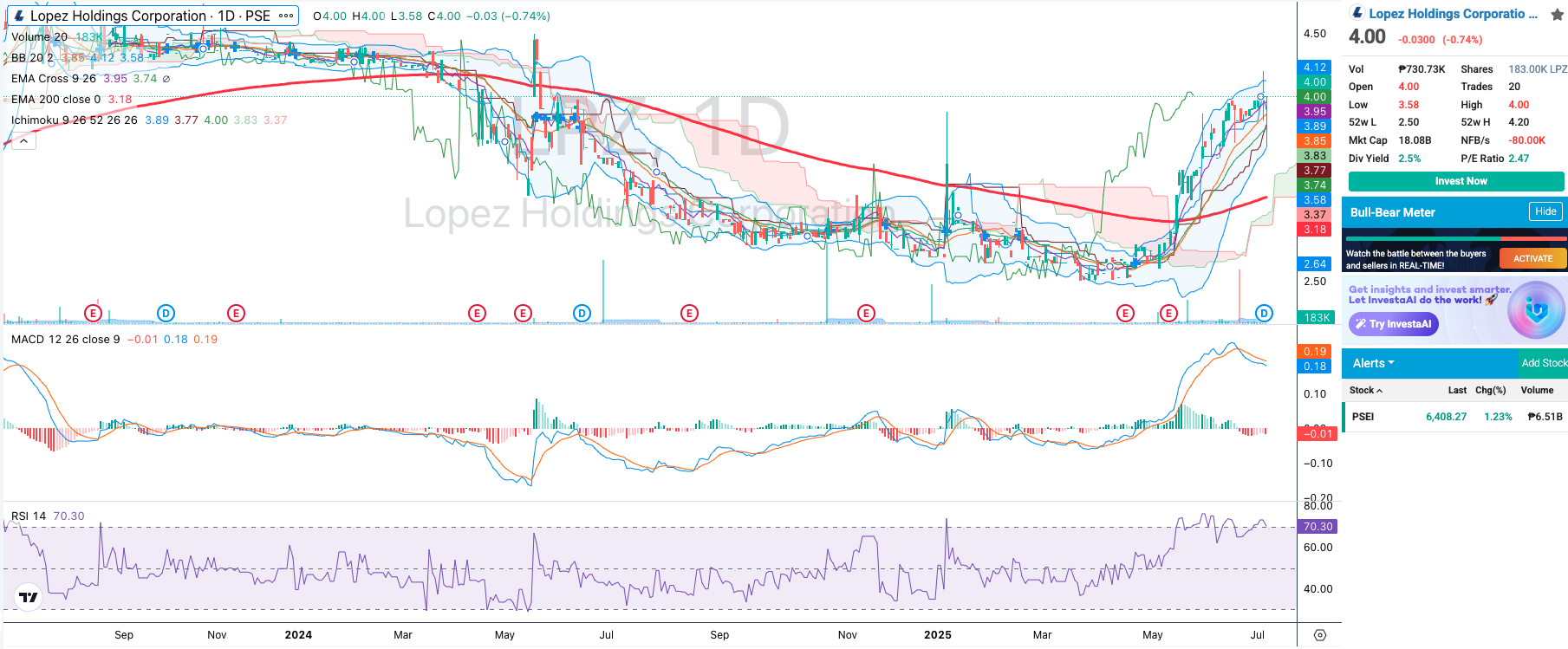Click the Vol value ₱730.73K
The width and height of the screenshot is (1568, 649).
pyautogui.click(x=1422, y=69)
